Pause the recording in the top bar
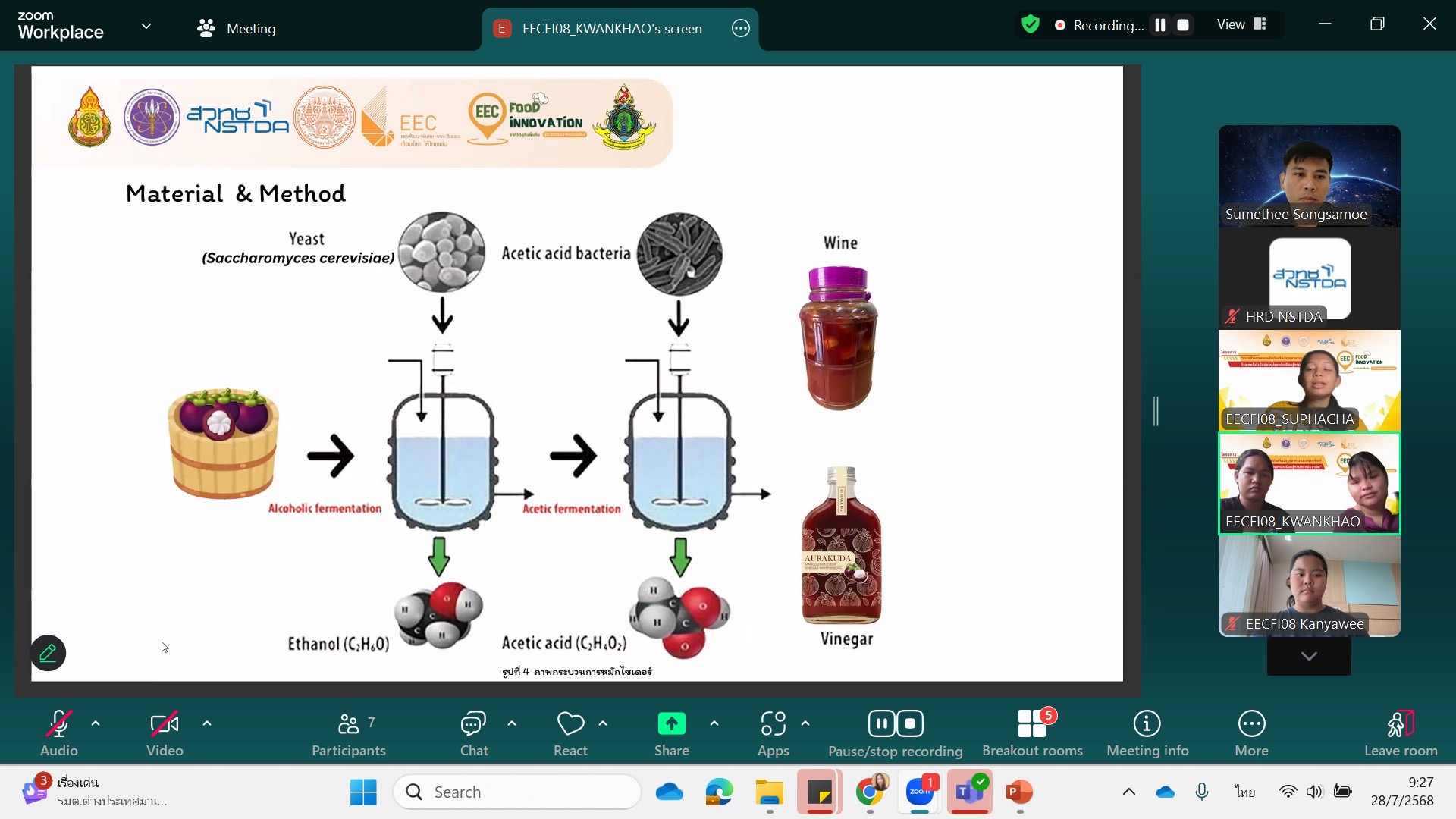Viewport: 1456px width, 819px height. click(1159, 25)
